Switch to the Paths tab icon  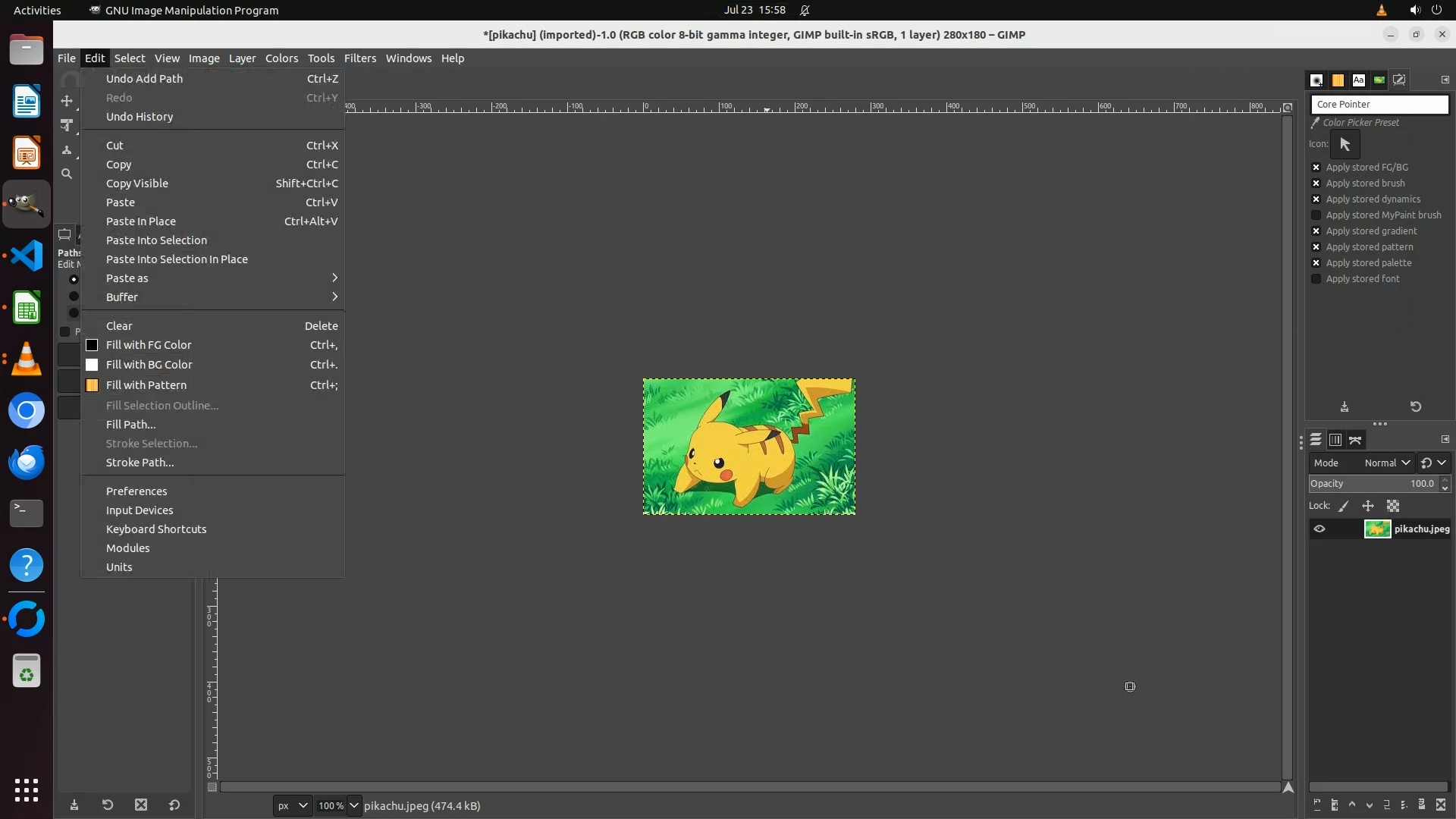1356,440
